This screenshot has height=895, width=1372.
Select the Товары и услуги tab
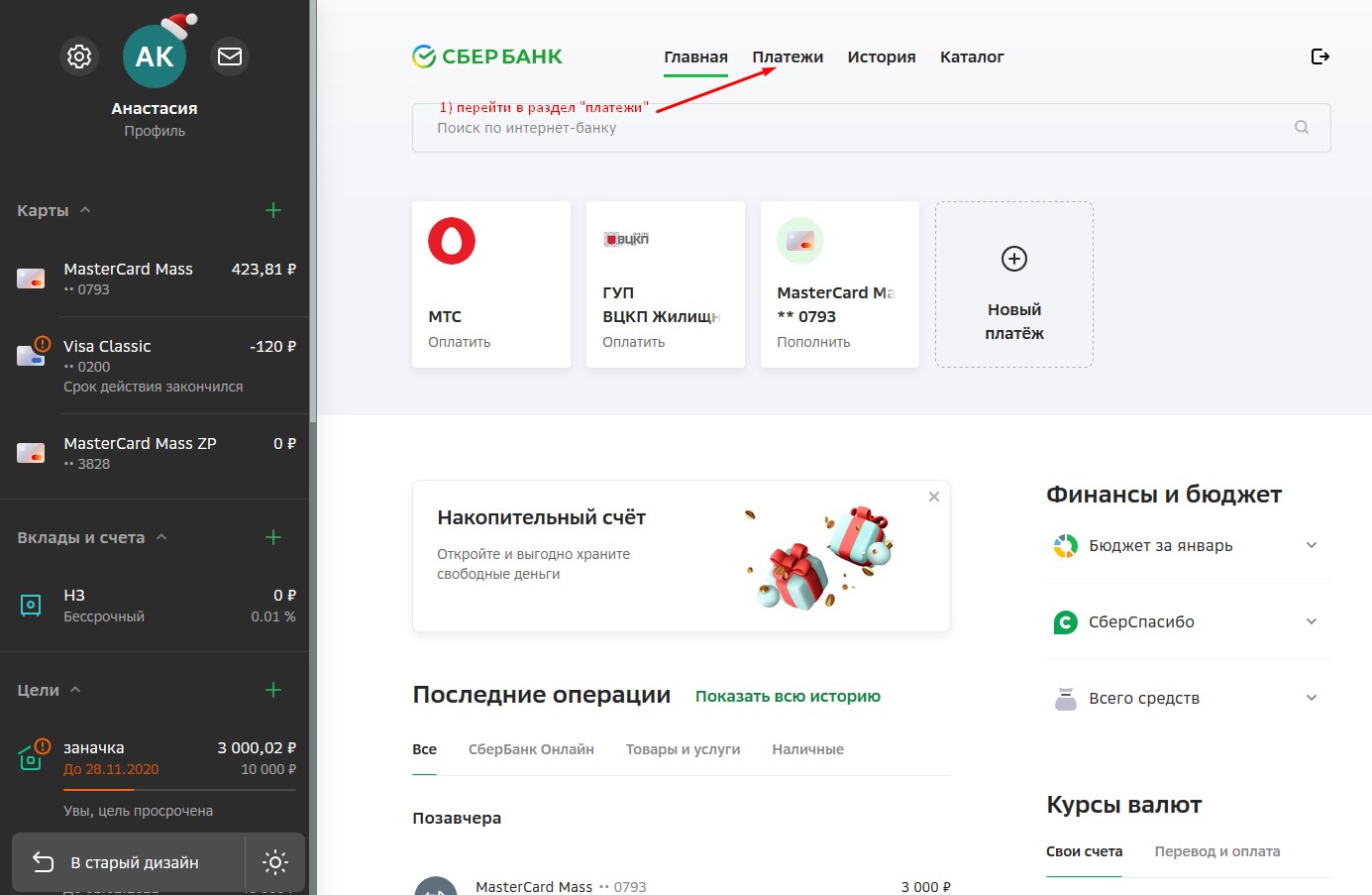pyautogui.click(x=683, y=749)
